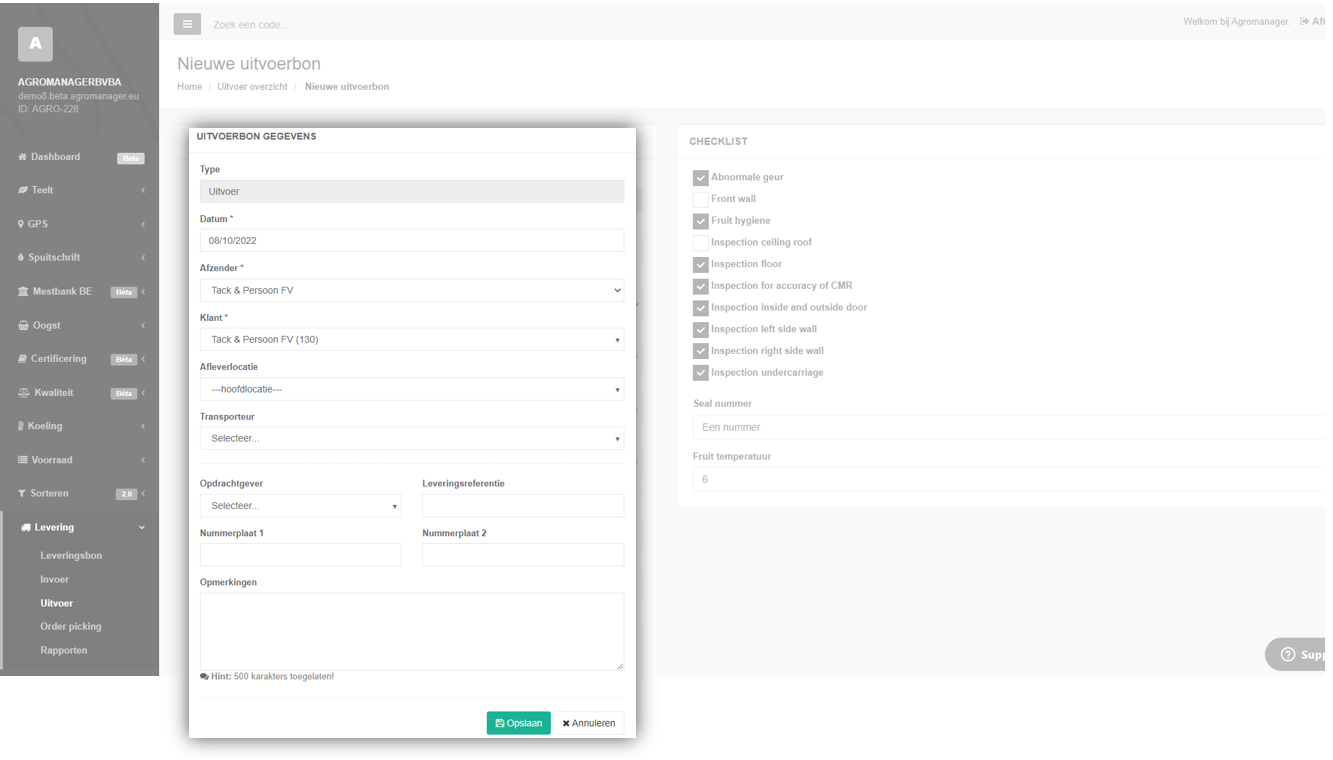Expand the Sorteren menu chevron
This screenshot has height=760, width=1333.
point(142,493)
